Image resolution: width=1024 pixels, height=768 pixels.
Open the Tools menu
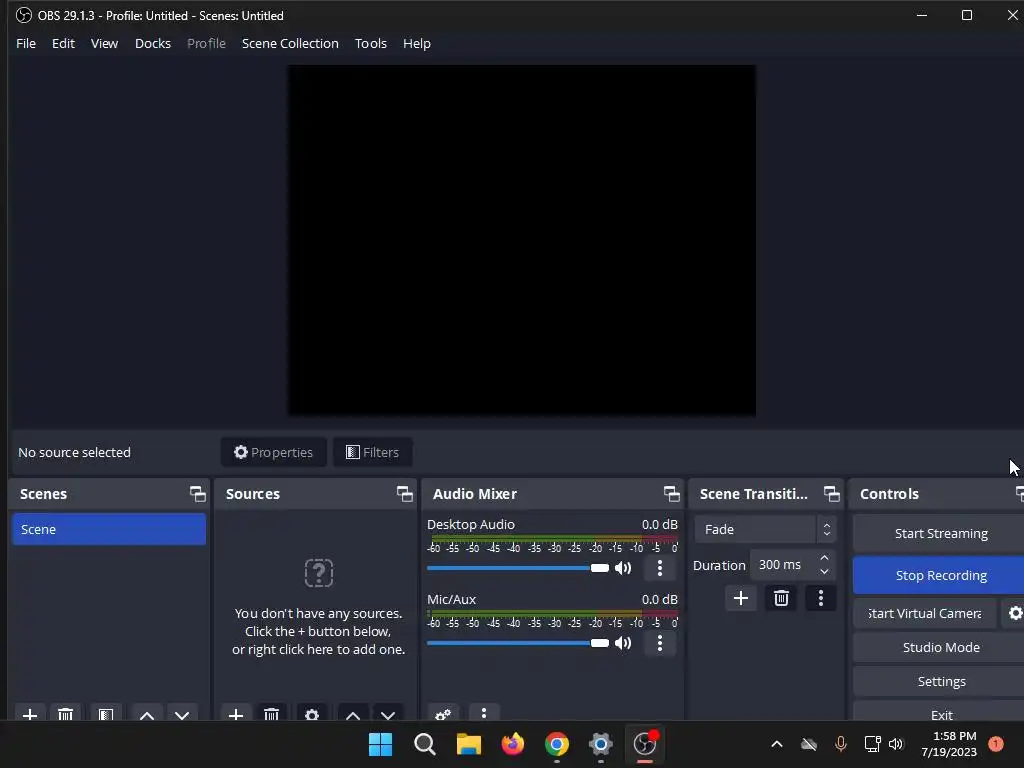coord(371,43)
